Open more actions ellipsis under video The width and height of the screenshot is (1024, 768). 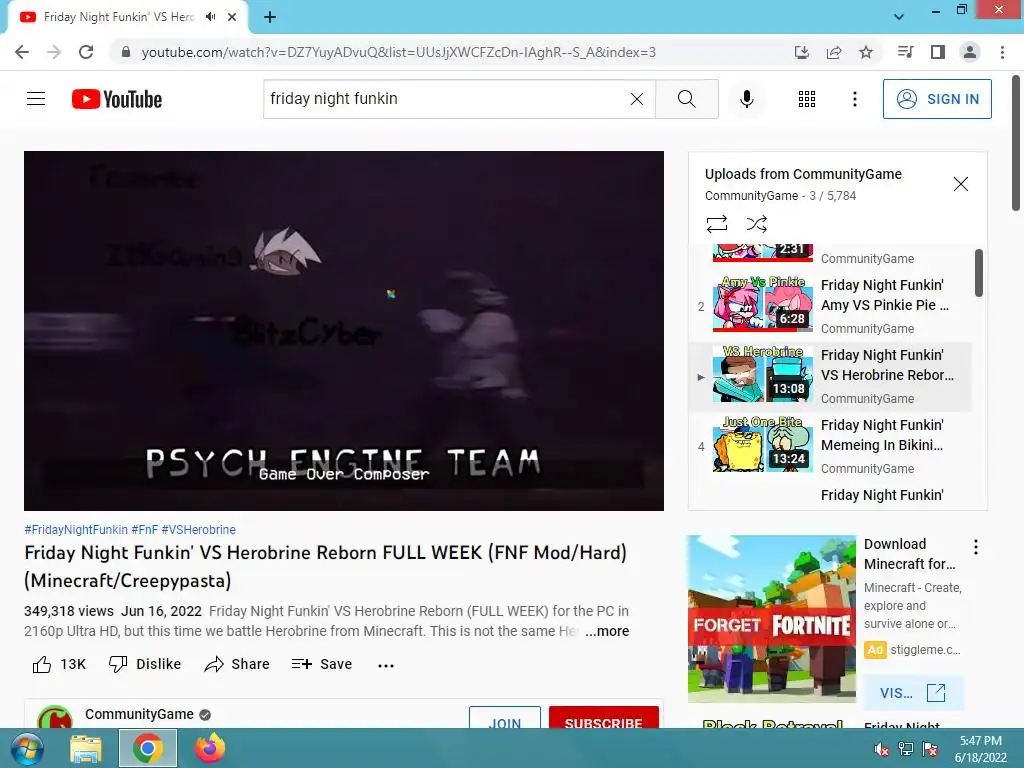coord(386,665)
